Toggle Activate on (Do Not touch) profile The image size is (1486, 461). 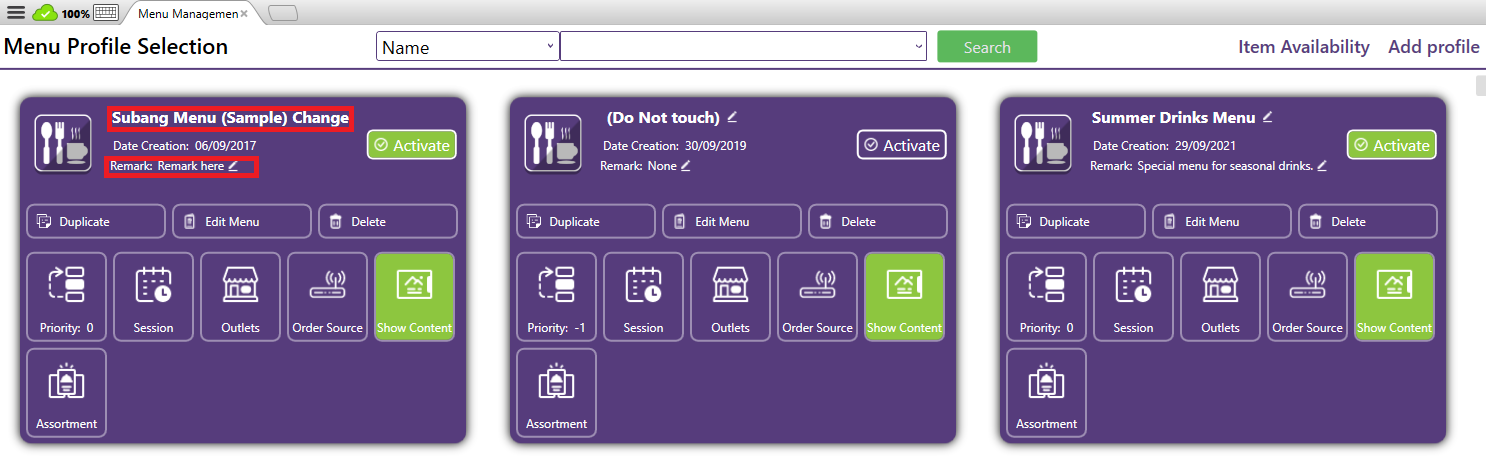click(x=901, y=145)
